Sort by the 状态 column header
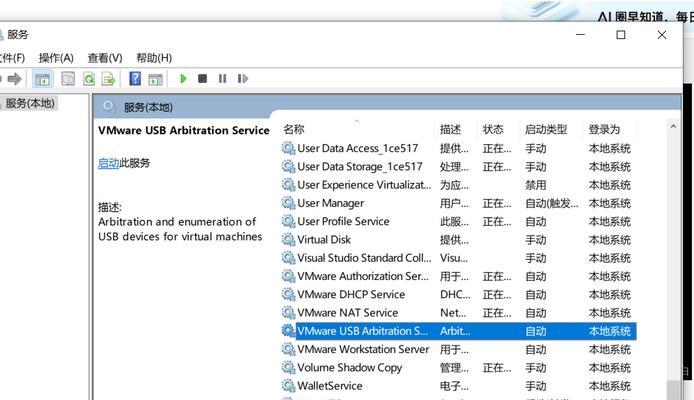Image resolution: width=694 pixels, height=400 pixels. 493,129
